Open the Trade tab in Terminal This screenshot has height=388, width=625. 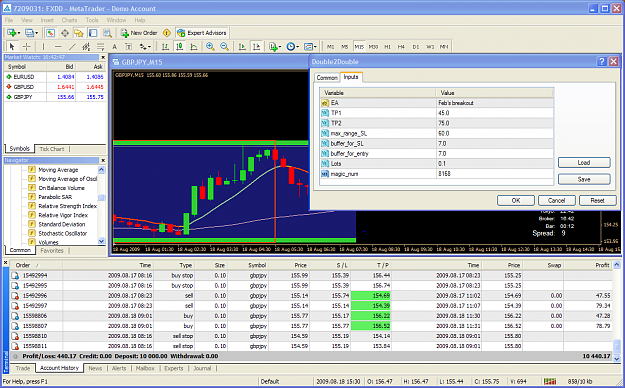pos(23,368)
